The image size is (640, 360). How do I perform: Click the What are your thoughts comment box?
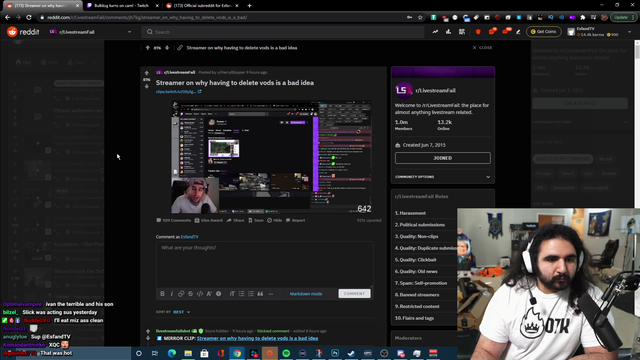pos(264,264)
